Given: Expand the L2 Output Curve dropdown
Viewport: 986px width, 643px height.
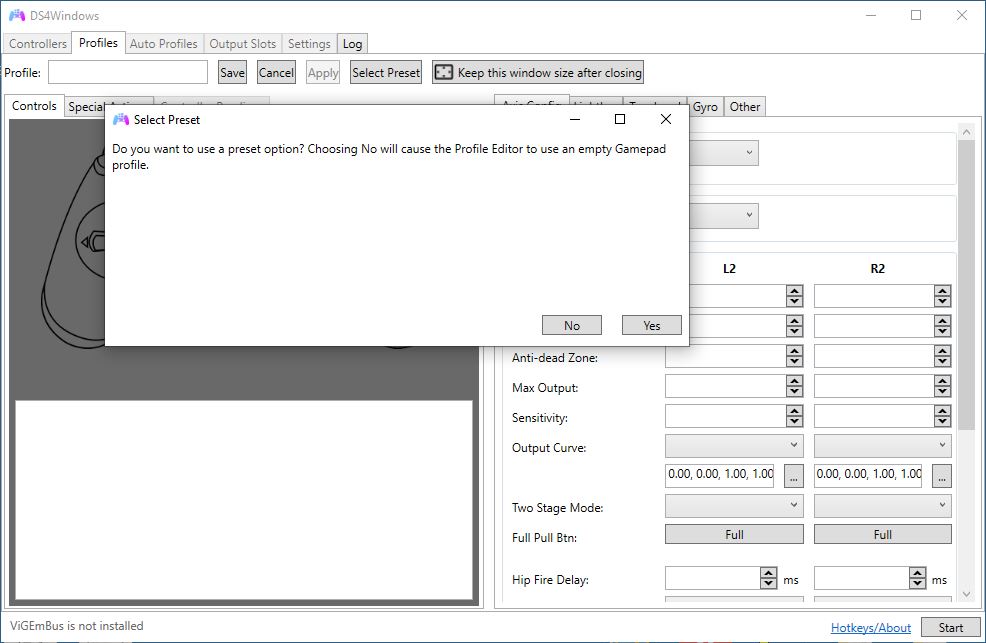Looking at the screenshot, I should pyautogui.click(x=734, y=446).
